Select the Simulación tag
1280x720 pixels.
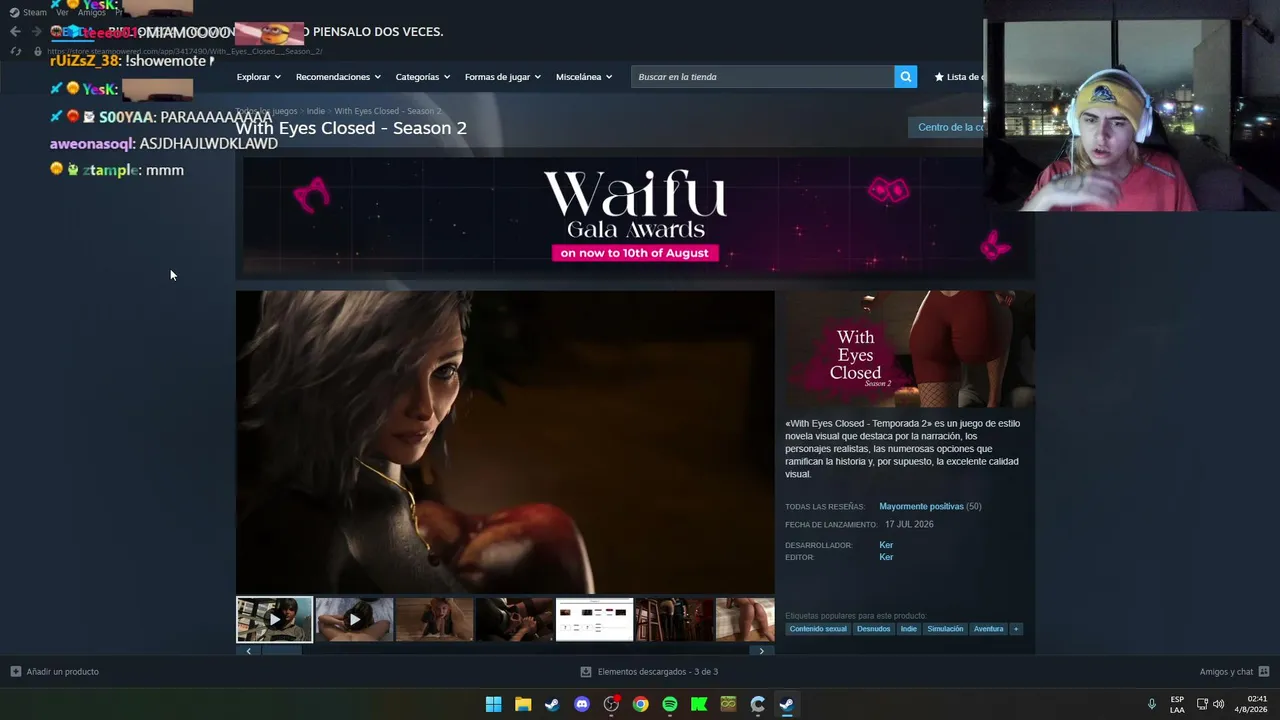pos(945,629)
